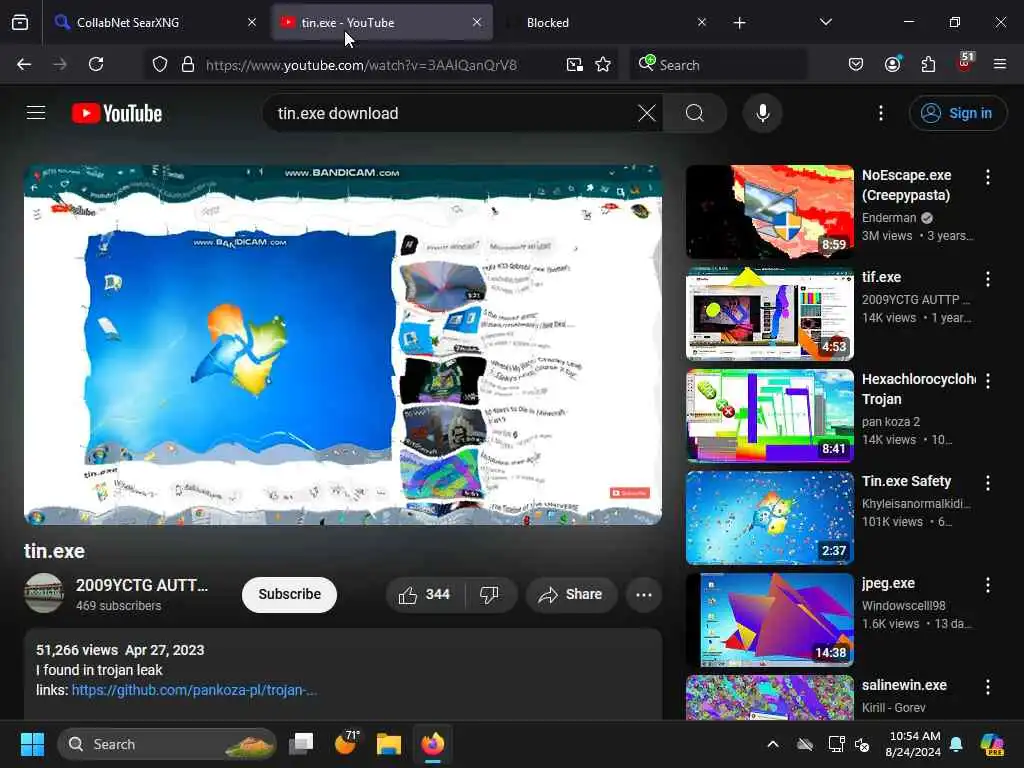Open options for Tin.exe Safety video

pos(987,483)
